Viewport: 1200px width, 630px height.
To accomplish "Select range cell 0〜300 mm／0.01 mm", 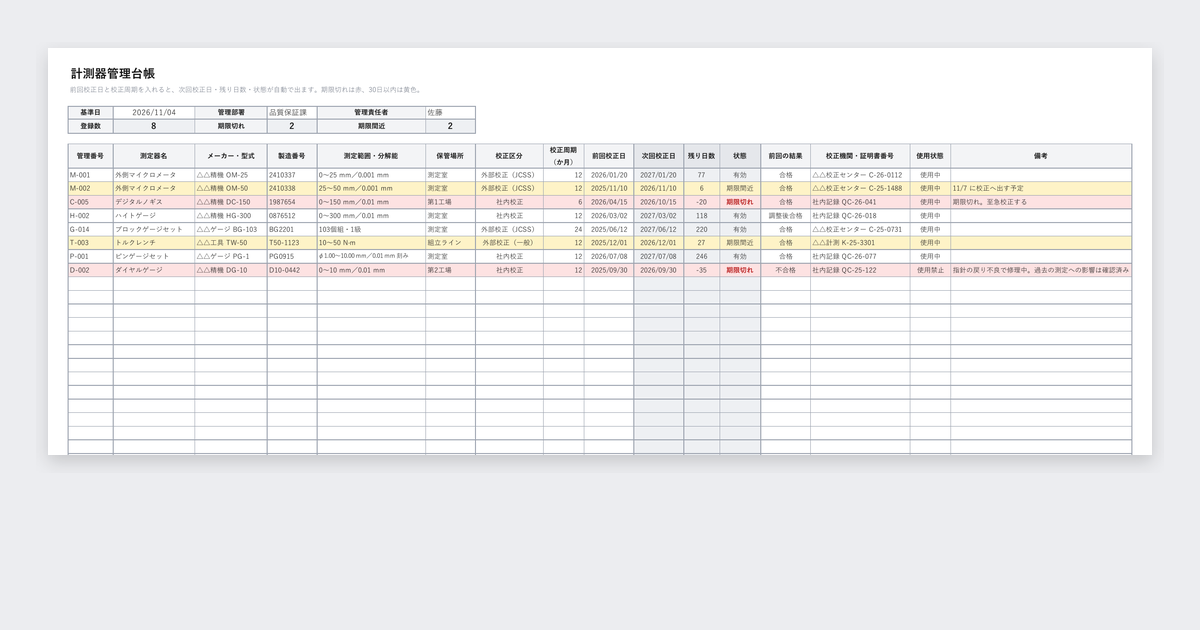I will point(371,216).
